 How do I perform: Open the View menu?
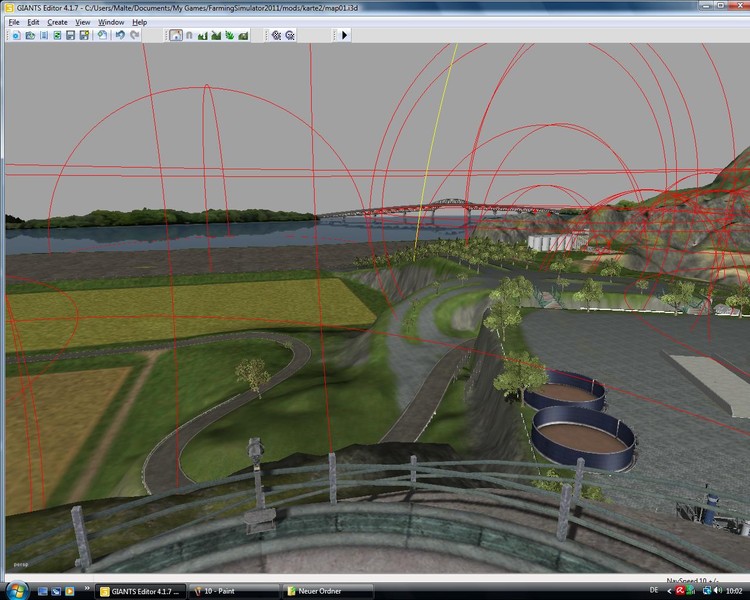point(83,22)
